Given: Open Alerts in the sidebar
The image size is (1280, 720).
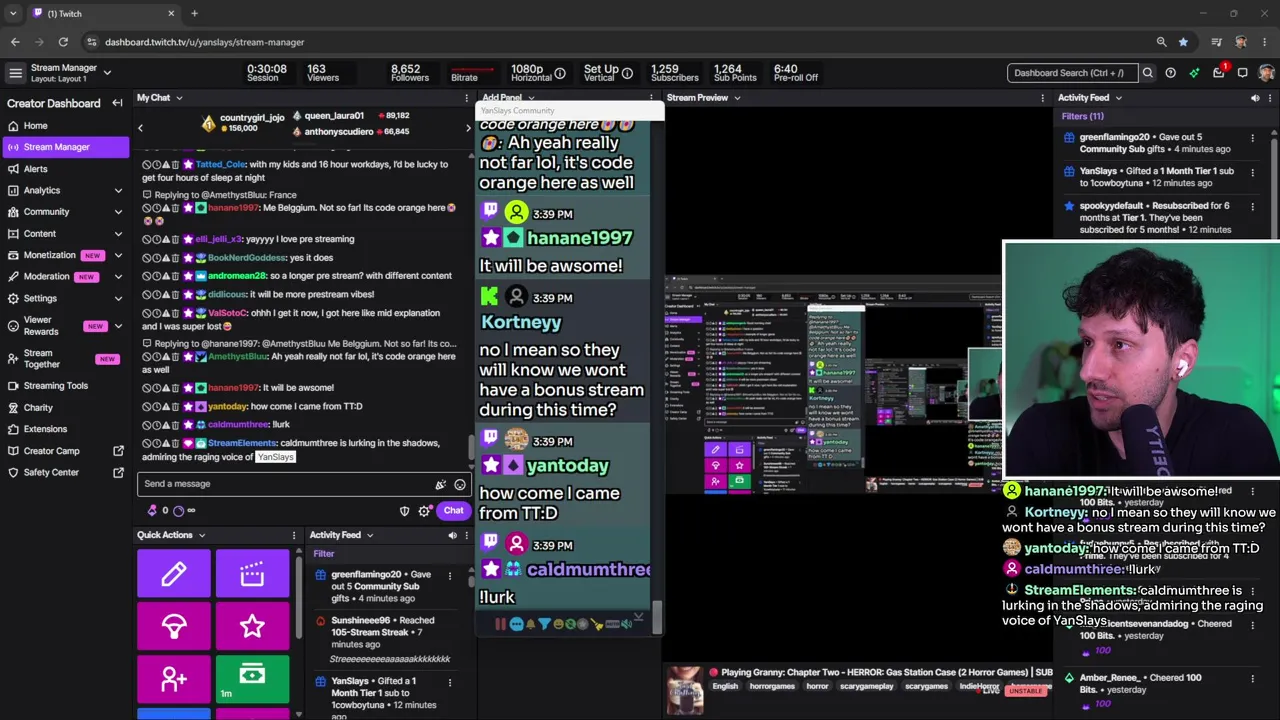Looking at the screenshot, I should (x=65, y=169).
